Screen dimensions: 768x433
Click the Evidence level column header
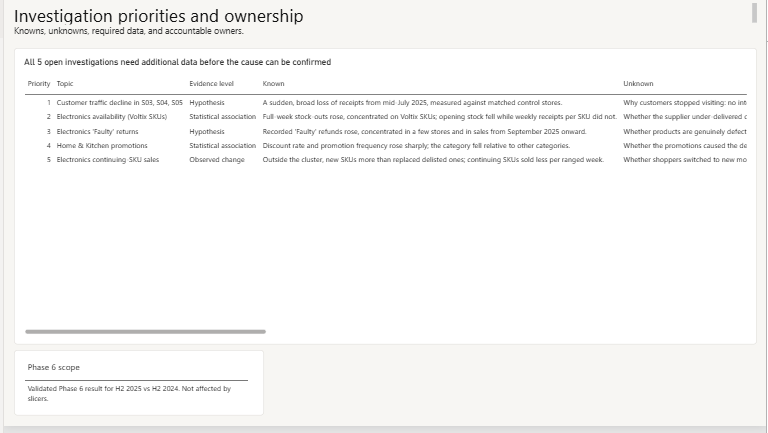pyautogui.click(x=212, y=84)
